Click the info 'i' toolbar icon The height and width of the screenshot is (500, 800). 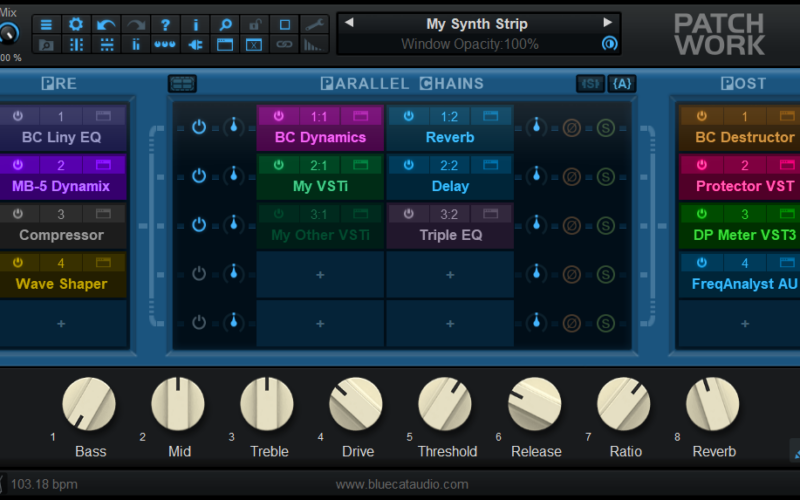[x=195, y=24]
